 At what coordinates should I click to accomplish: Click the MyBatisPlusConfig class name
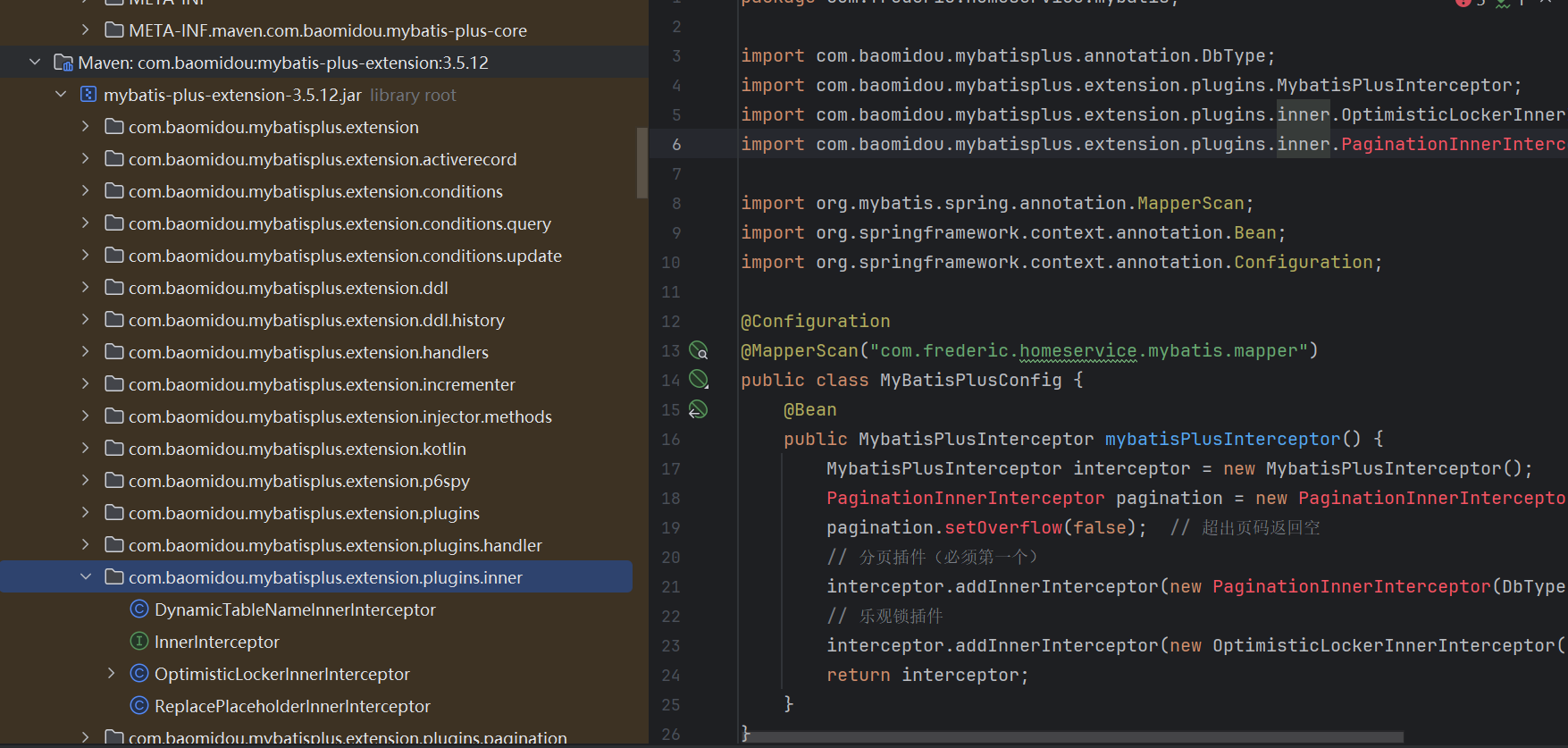click(x=971, y=380)
